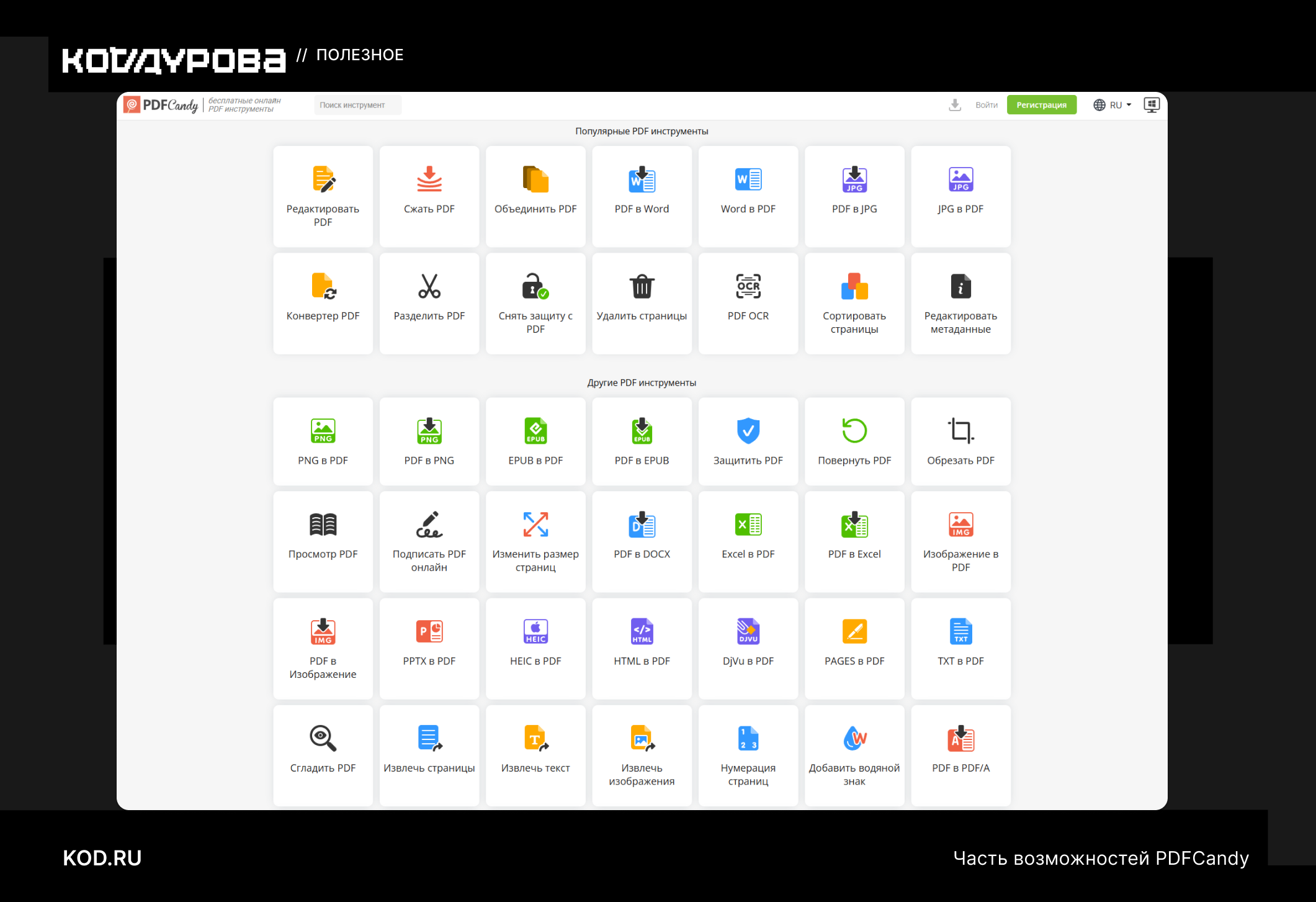This screenshot has width=1316, height=902.
Task: Select PDF в PNG tool
Action: click(429, 441)
